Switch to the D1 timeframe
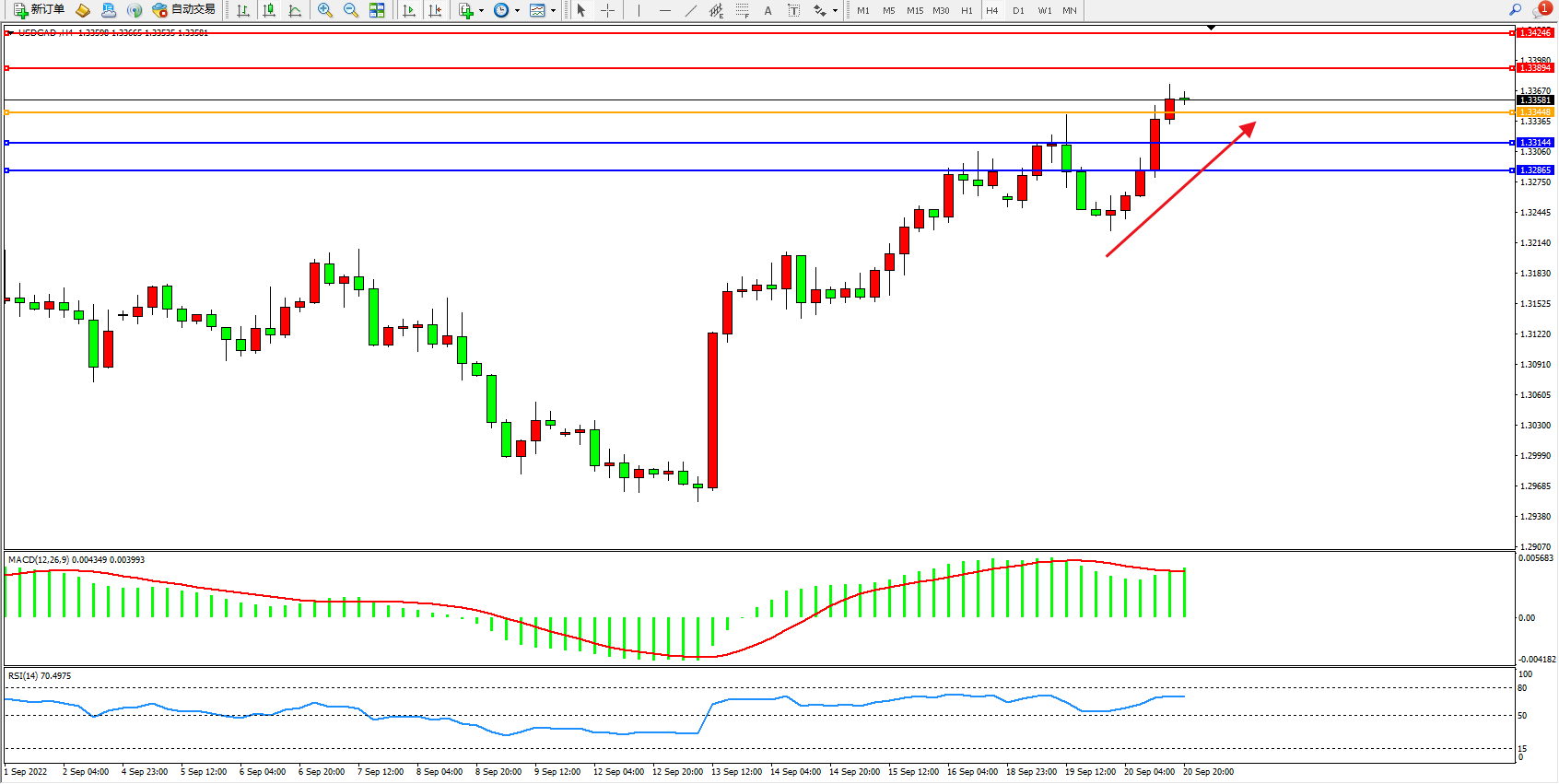The height and width of the screenshot is (784, 1559). tap(1018, 11)
